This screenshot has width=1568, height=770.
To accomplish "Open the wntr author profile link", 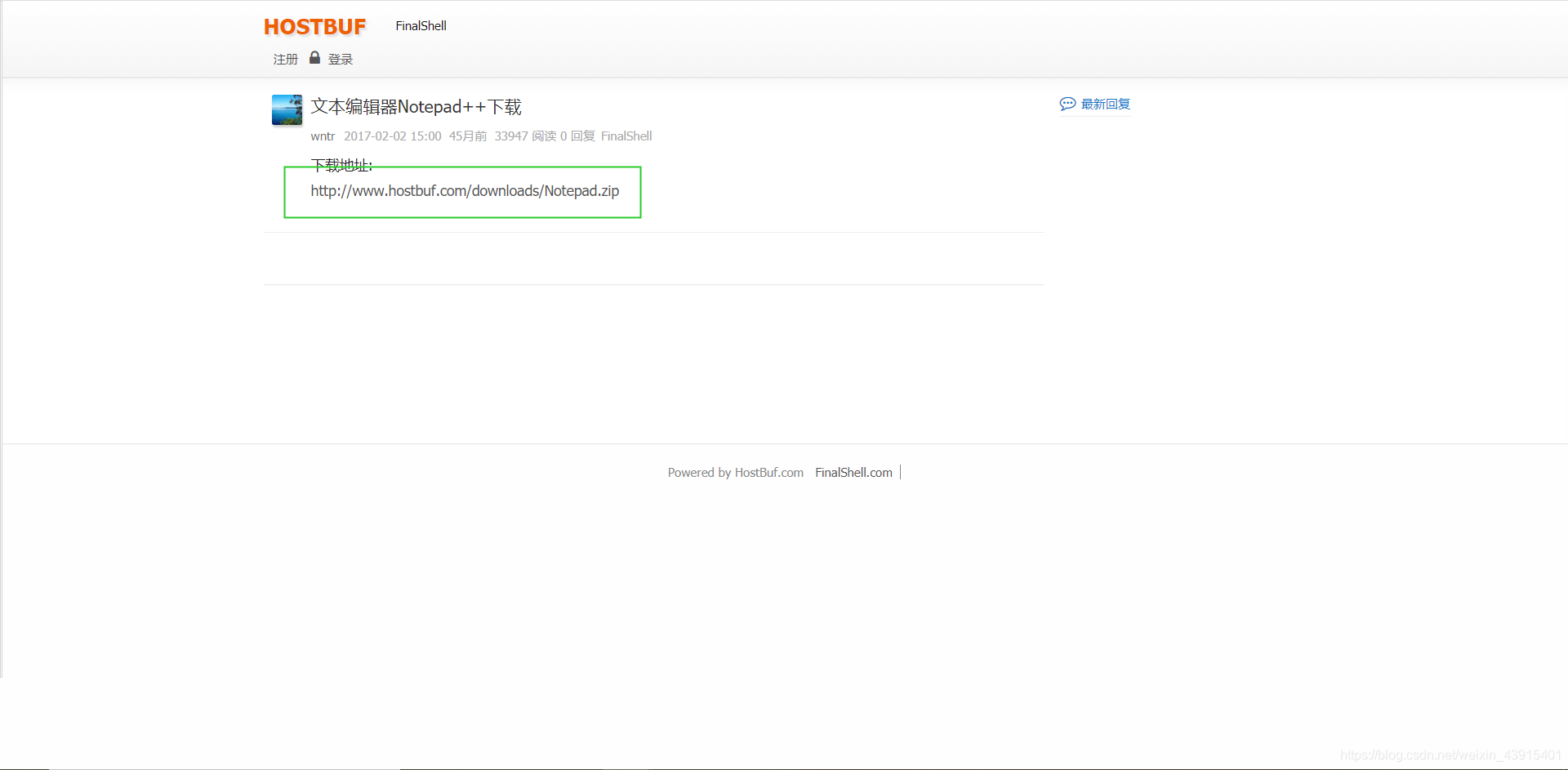I will pyautogui.click(x=323, y=136).
